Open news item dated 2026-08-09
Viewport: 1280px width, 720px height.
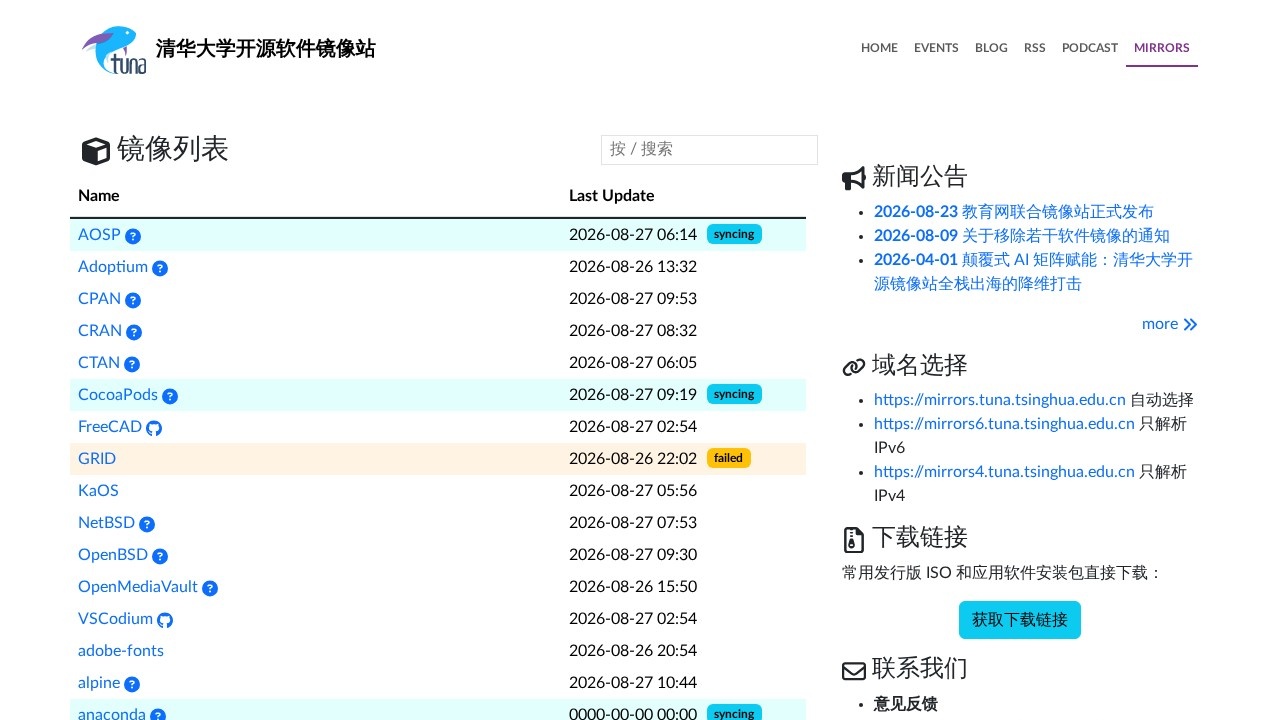1022,236
